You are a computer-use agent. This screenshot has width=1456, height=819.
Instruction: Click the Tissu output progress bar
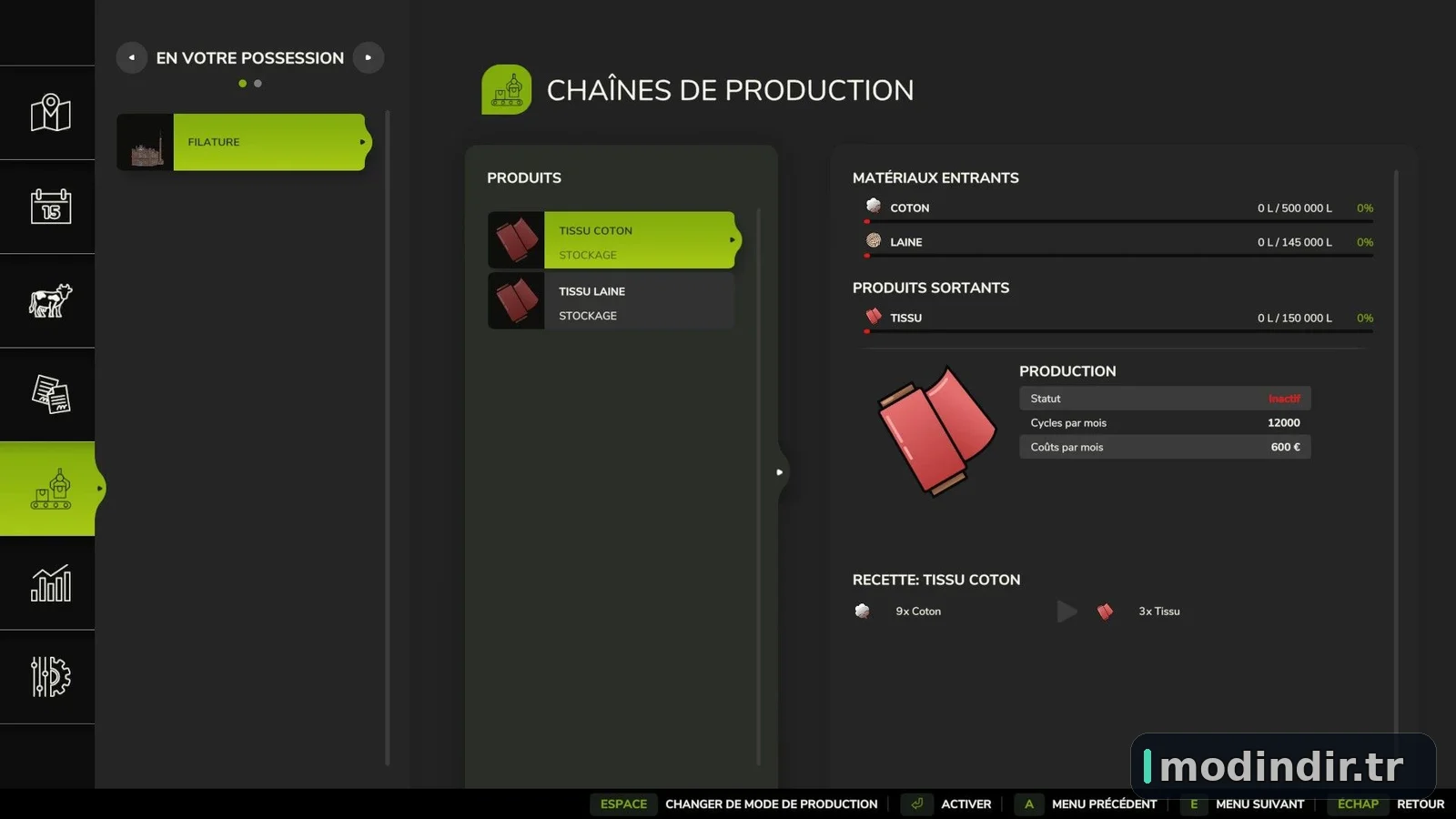[x=1118, y=331]
